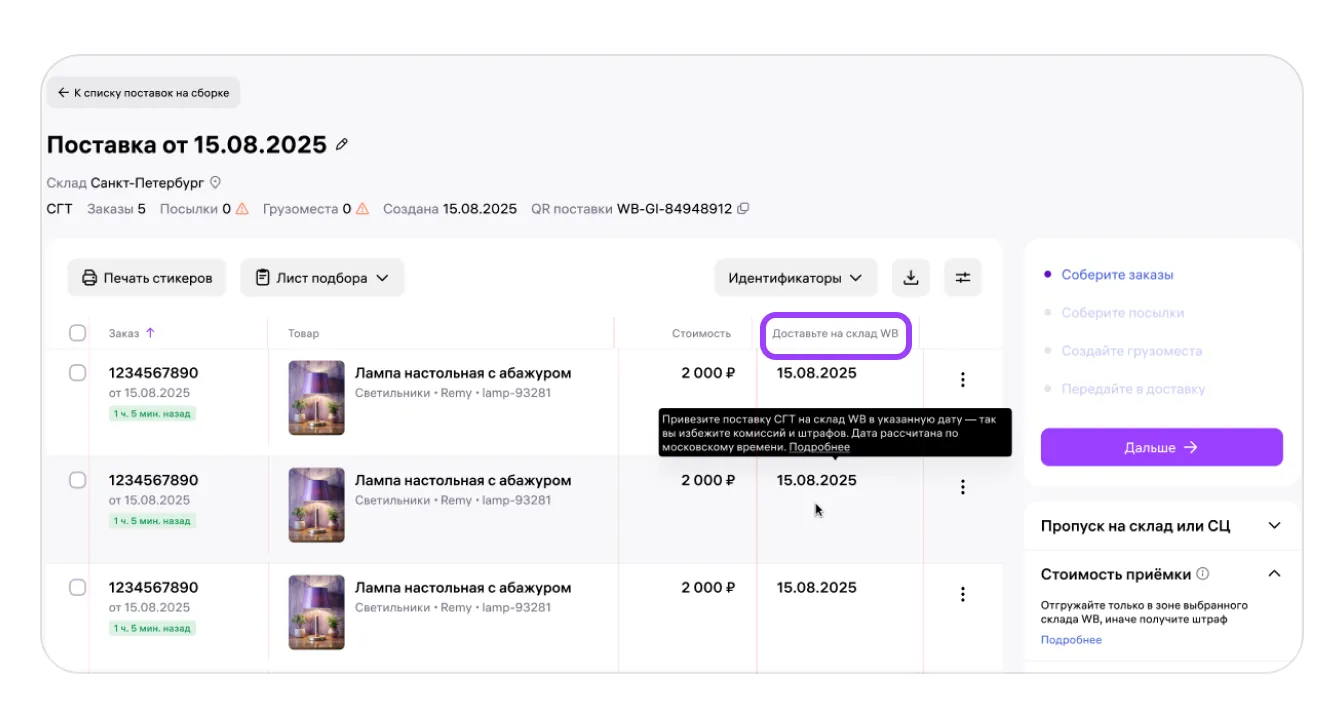The height and width of the screenshot is (728, 1344).
Task: Open the table settings sliders icon
Action: 963,278
